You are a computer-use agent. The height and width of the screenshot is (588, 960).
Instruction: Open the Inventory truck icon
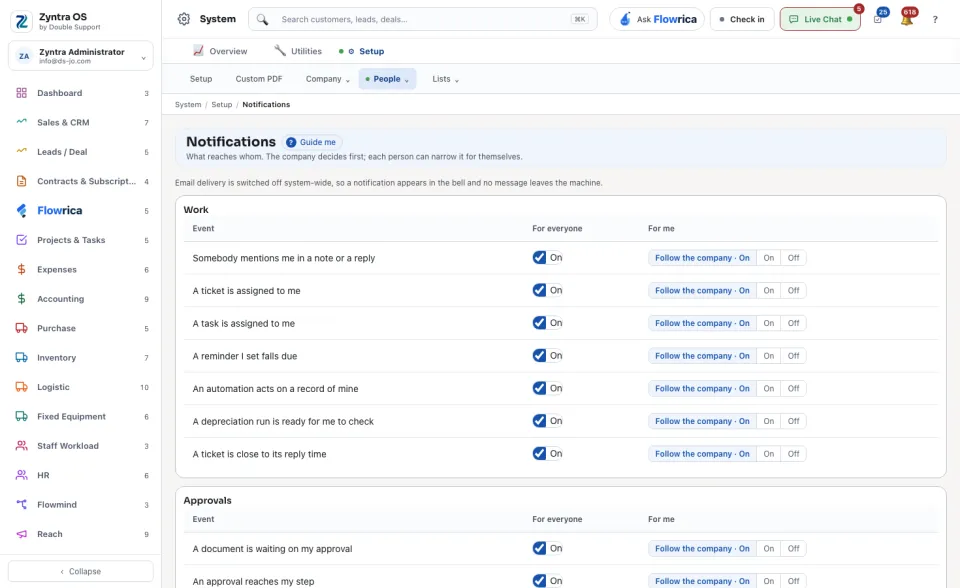[21, 358]
